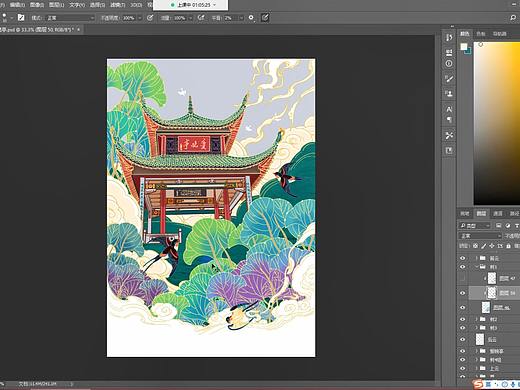Click the microphone icon in the Sogou IME bar

pos(513,385)
